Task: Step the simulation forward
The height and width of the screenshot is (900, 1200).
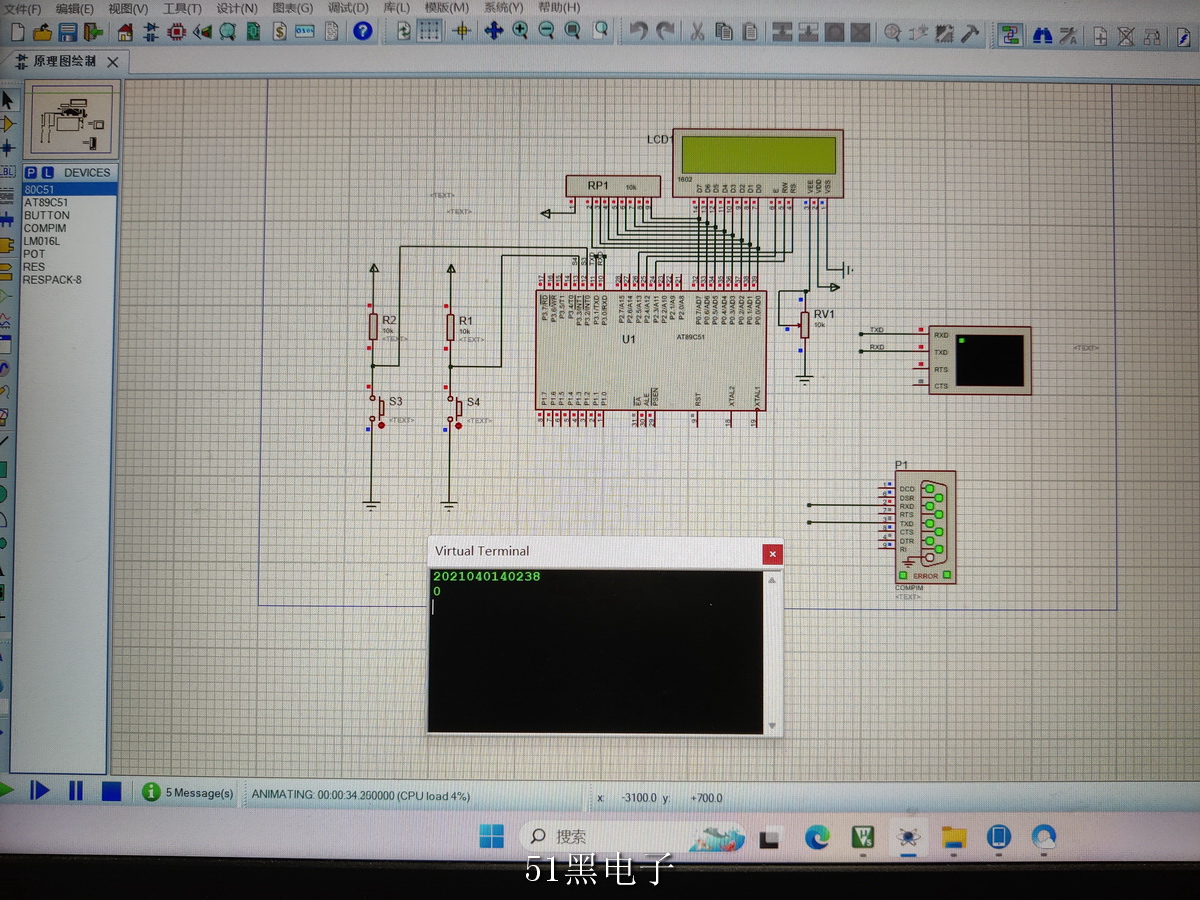Action: coord(39,791)
